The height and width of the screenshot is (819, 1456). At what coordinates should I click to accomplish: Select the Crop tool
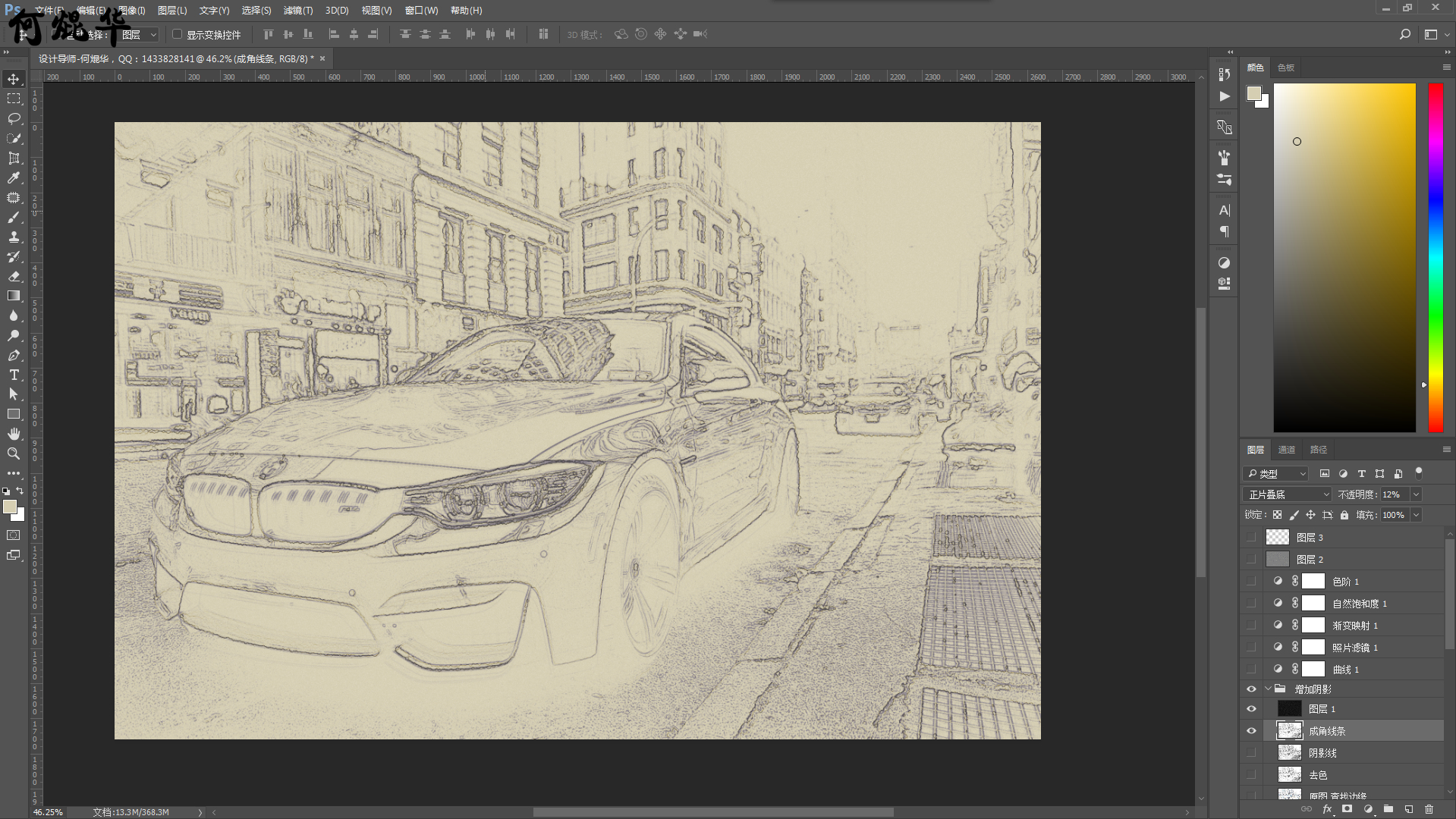coord(14,158)
